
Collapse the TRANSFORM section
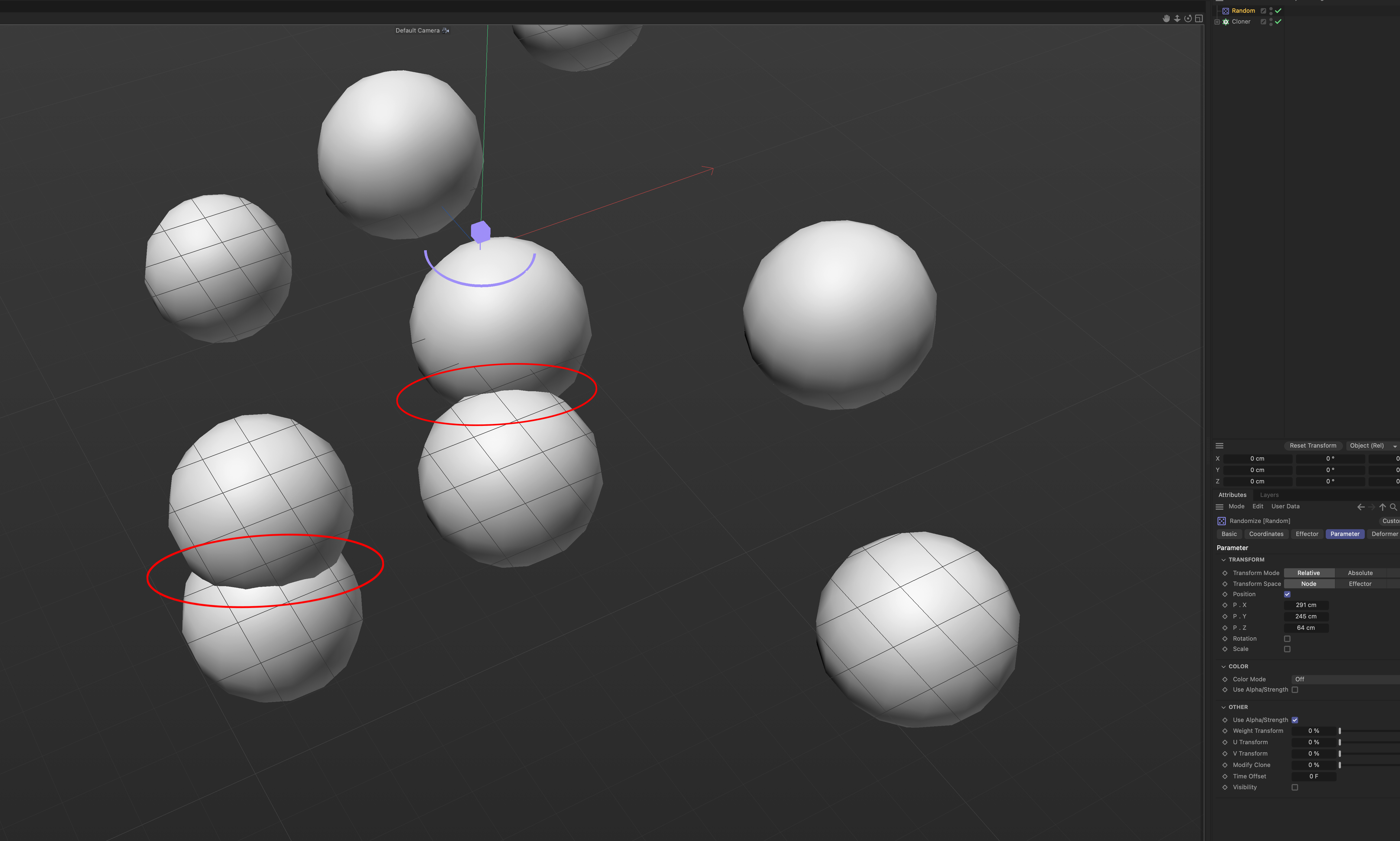point(1223,560)
